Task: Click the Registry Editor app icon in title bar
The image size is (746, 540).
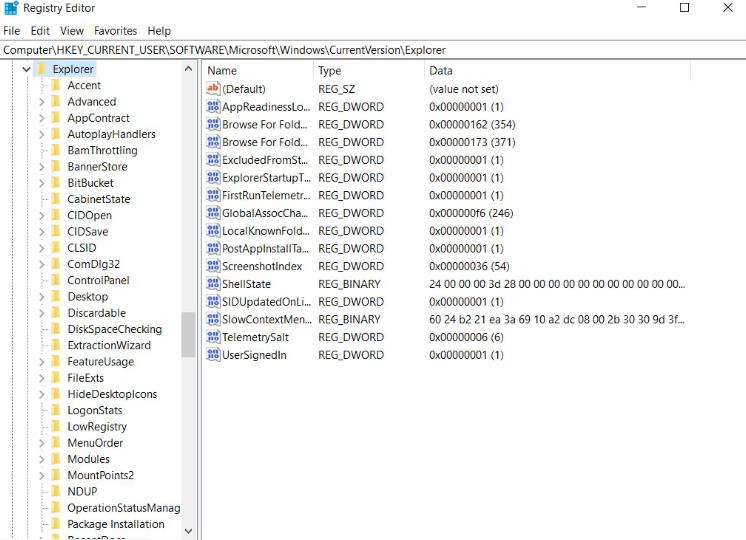Action: [x=11, y=8]
